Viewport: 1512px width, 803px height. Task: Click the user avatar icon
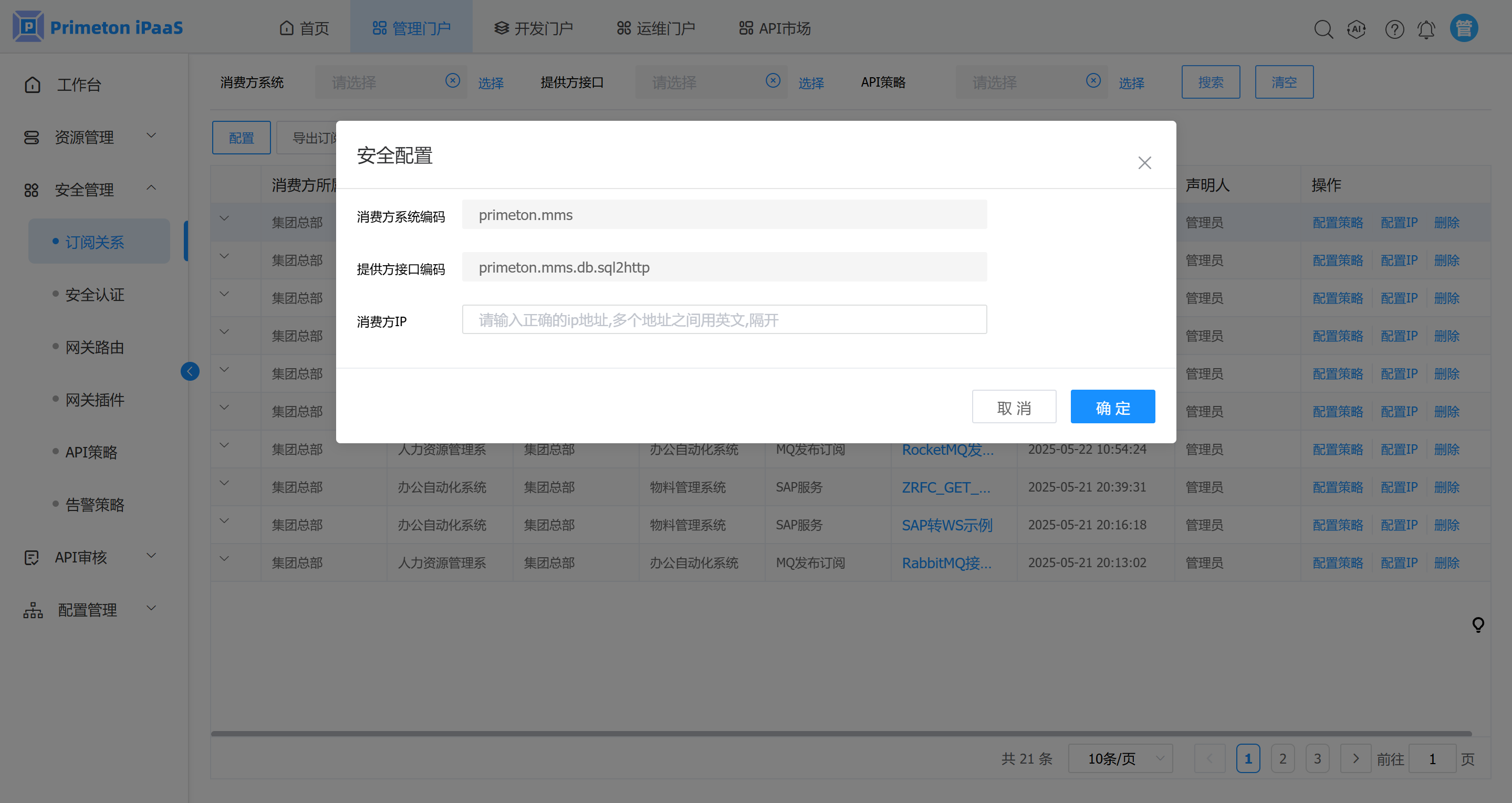click(x=1463, y=28)
